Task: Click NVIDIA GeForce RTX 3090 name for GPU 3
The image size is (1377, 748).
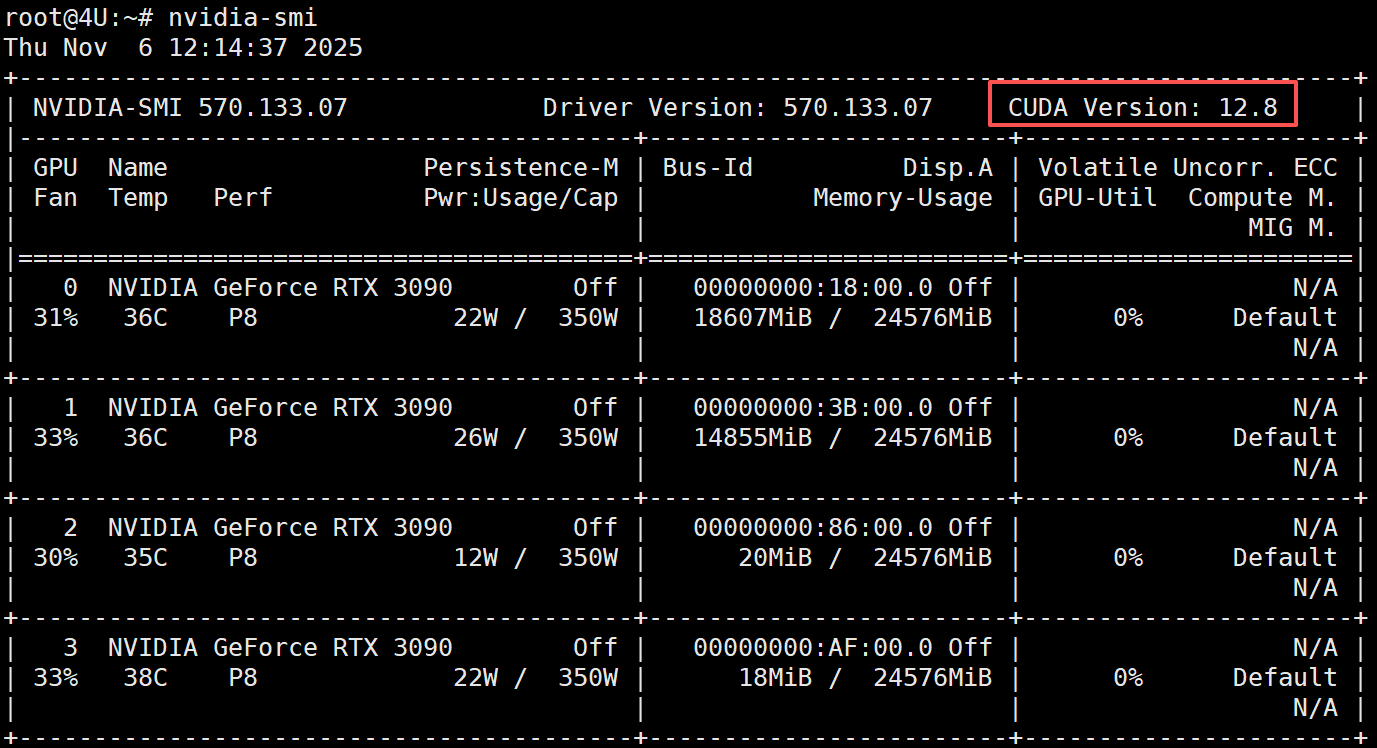Action: [x=280, y=647]
